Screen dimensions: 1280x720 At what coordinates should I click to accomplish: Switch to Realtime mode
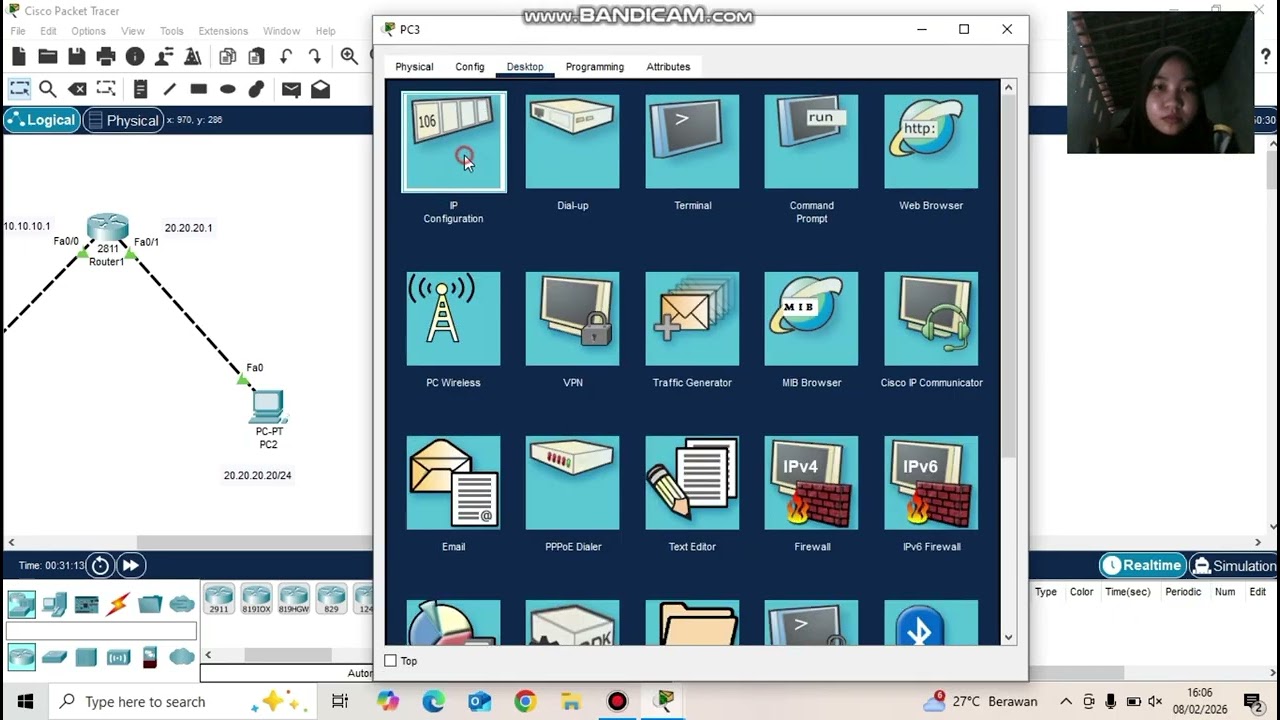pos(1142,565)
